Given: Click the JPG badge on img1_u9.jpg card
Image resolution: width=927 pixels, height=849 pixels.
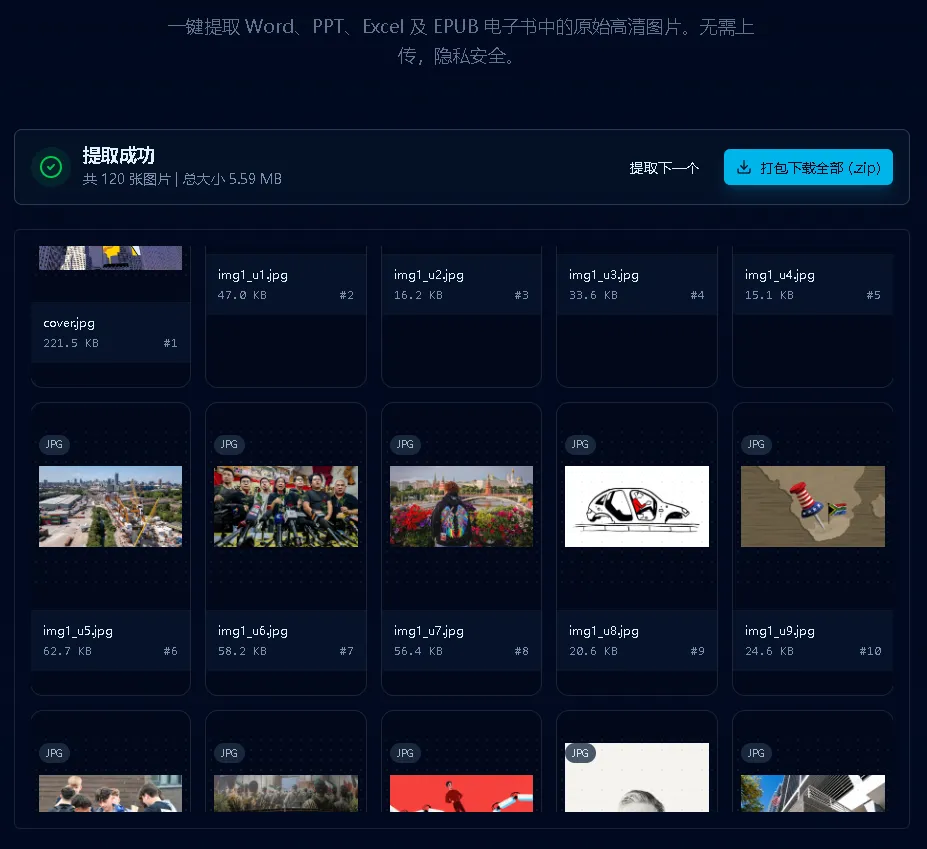Looking at the screenshot, I should (x=756, y=444).
